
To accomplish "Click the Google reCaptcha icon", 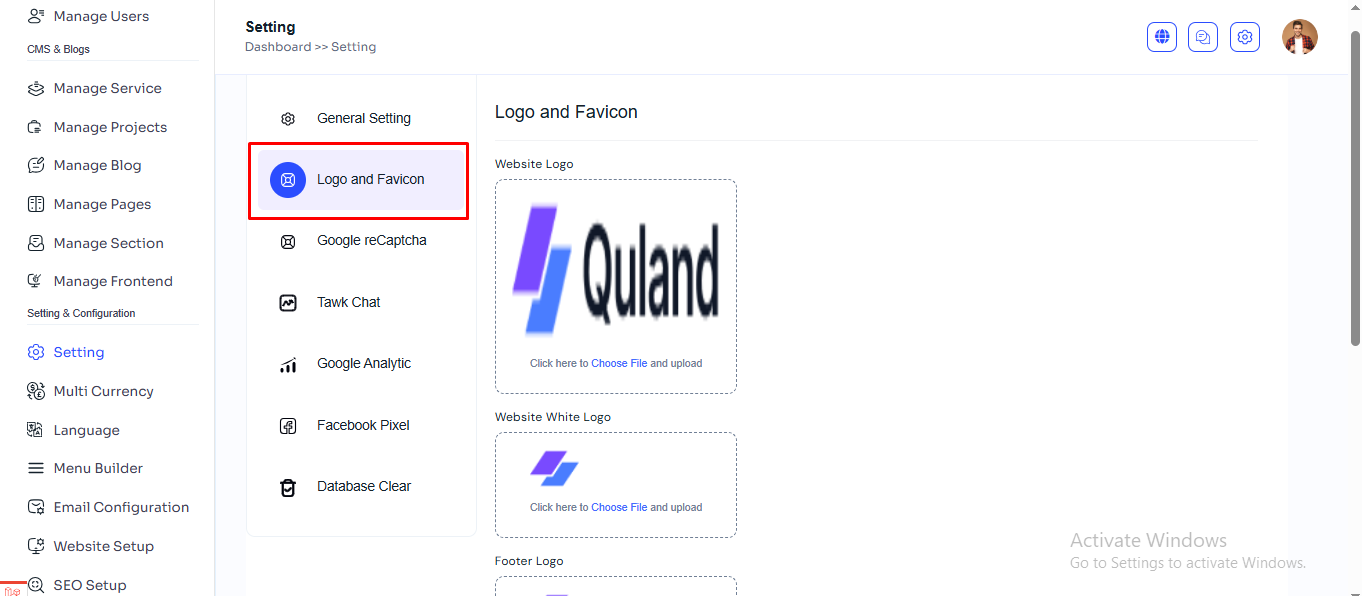I will (x=288, y=241).
